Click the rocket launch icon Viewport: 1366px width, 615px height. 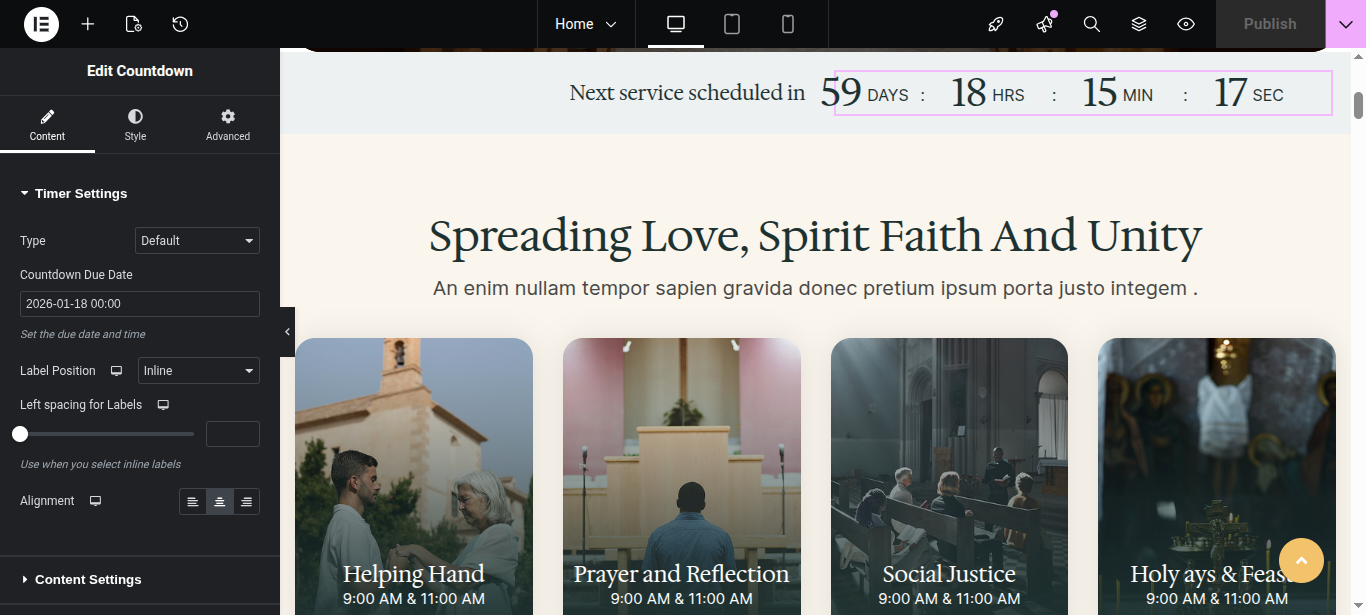[996, 24]
